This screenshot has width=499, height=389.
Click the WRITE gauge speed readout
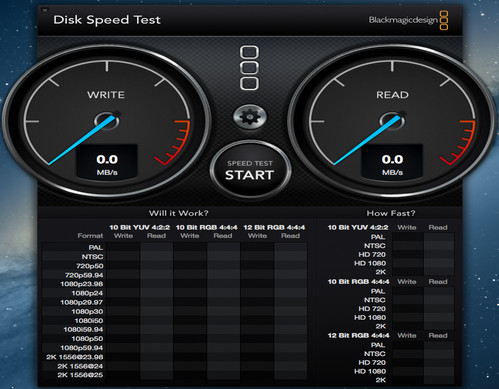point(107,162)
